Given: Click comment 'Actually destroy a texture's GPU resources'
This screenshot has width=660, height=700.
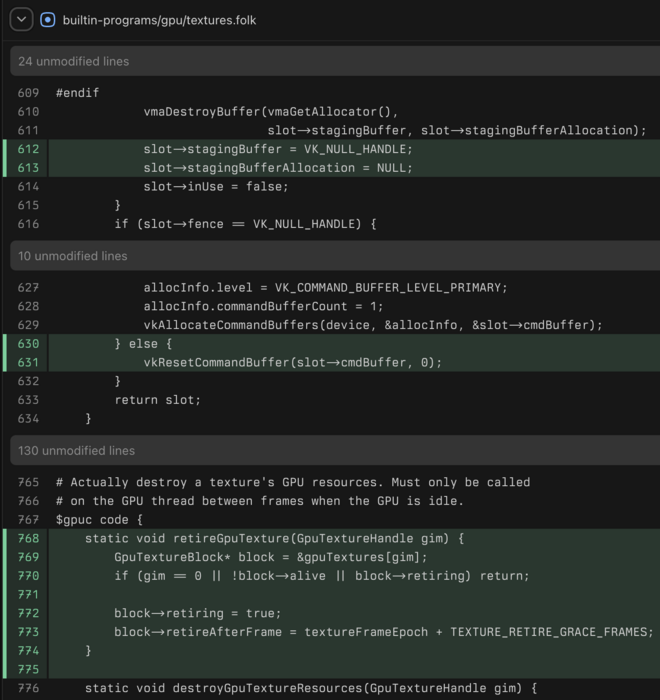Looking at the screenshot, I should (293, 482).
